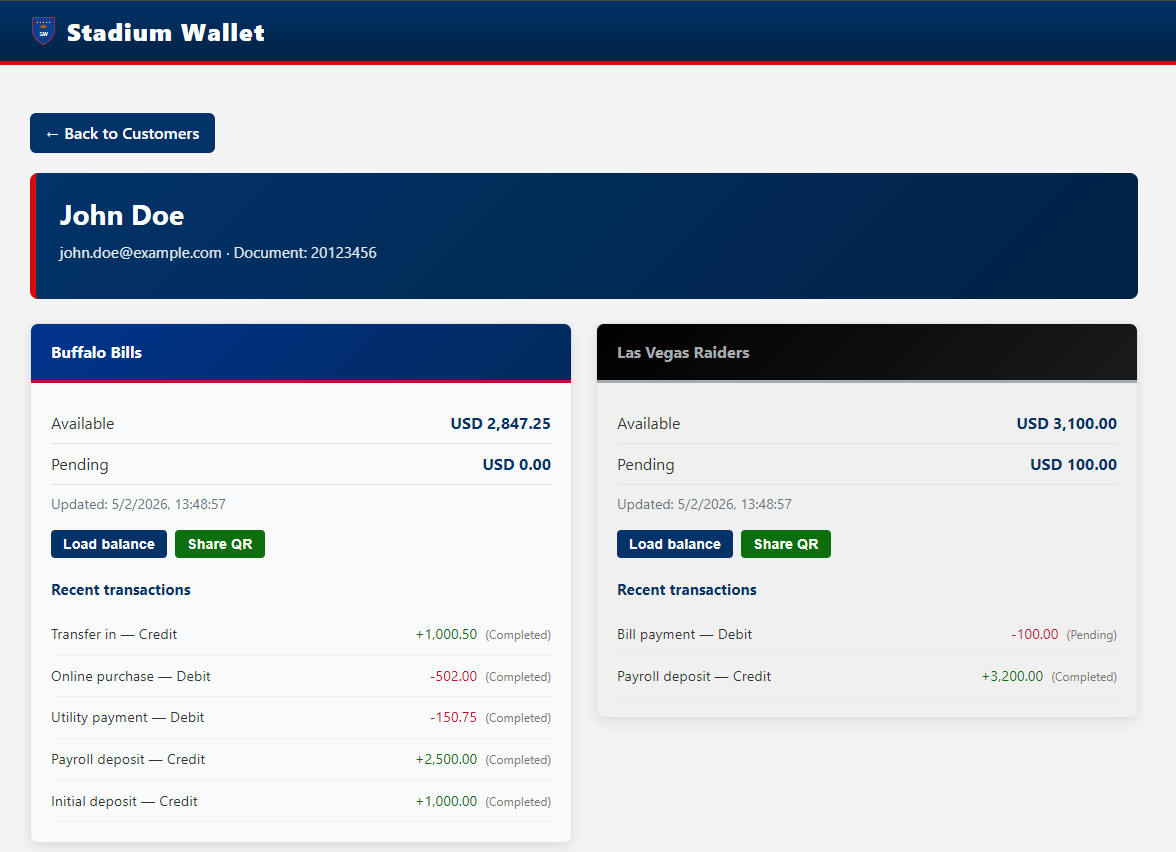Load balance for Las Vegas Raiders wallet
Screen dimensions: 1176x852
point(675,544)
